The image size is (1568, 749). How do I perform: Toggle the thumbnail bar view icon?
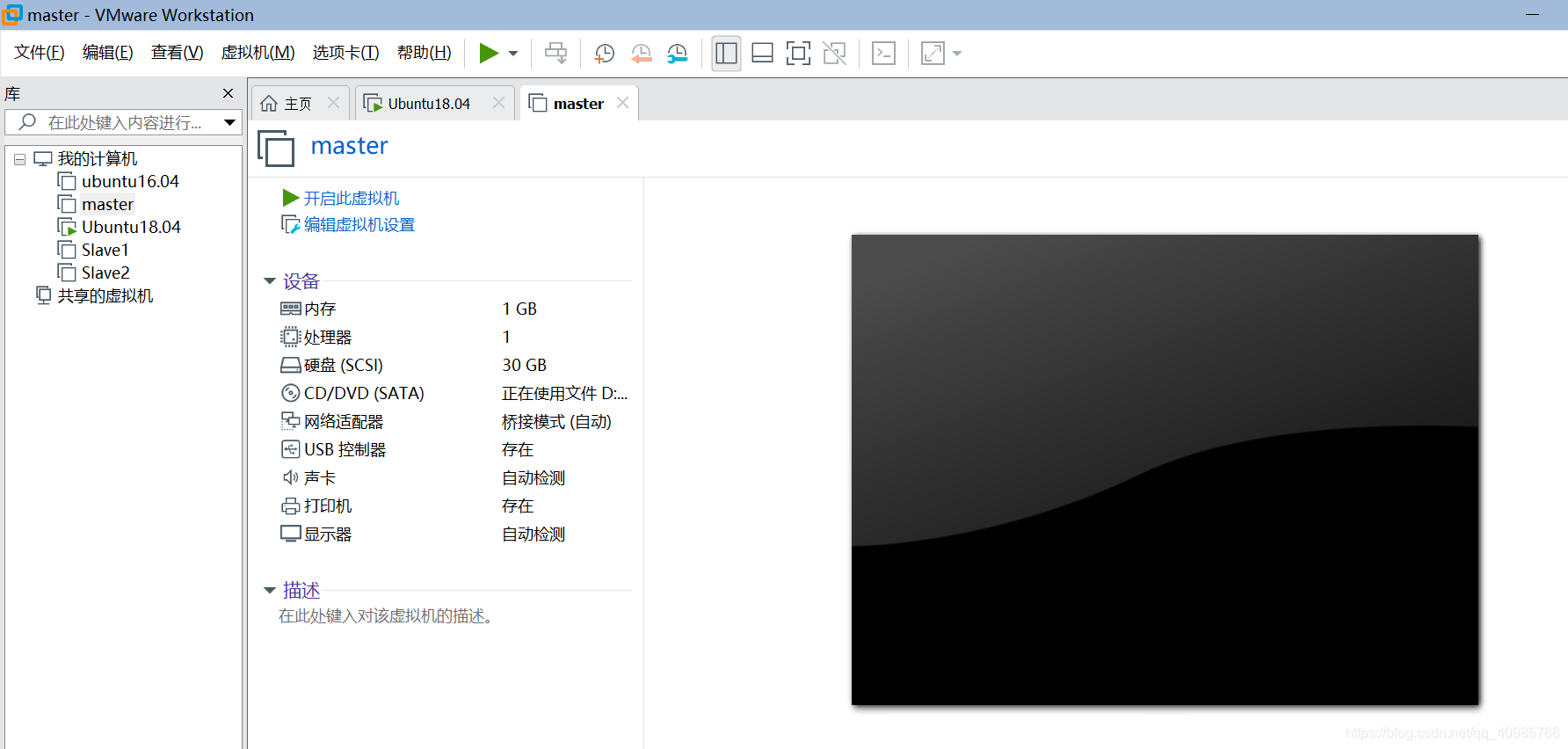click(762, 54)
